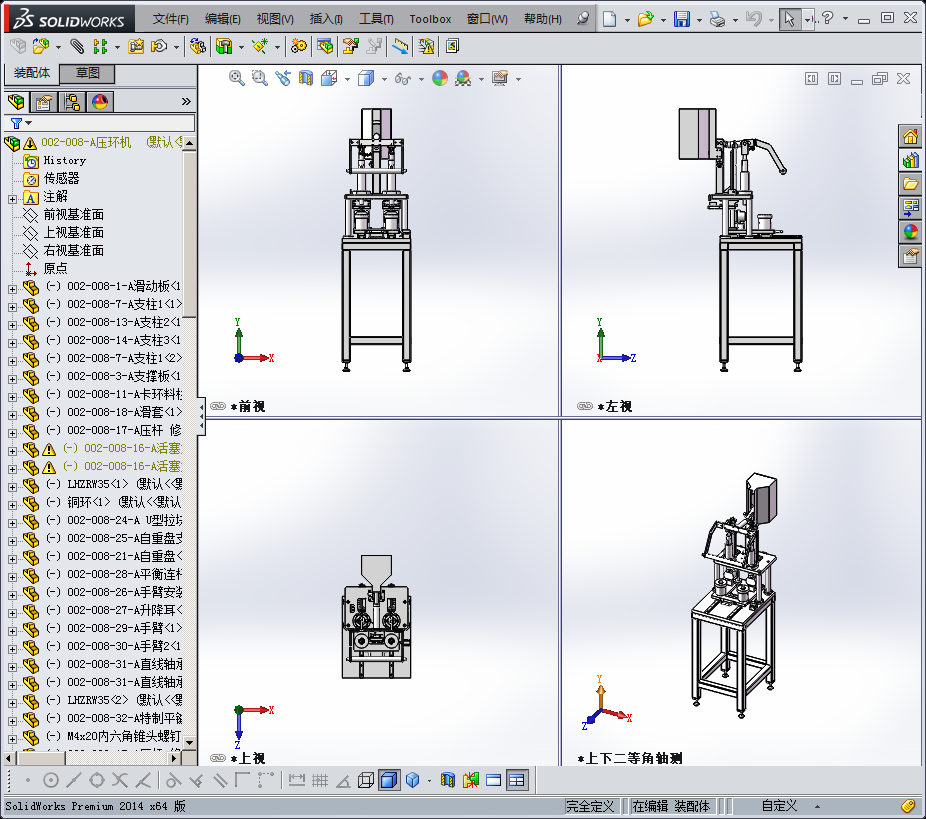Click the Previous View icon
This screenshot has height=819, width=926.
pyautogui.click(x=283, y=78)
